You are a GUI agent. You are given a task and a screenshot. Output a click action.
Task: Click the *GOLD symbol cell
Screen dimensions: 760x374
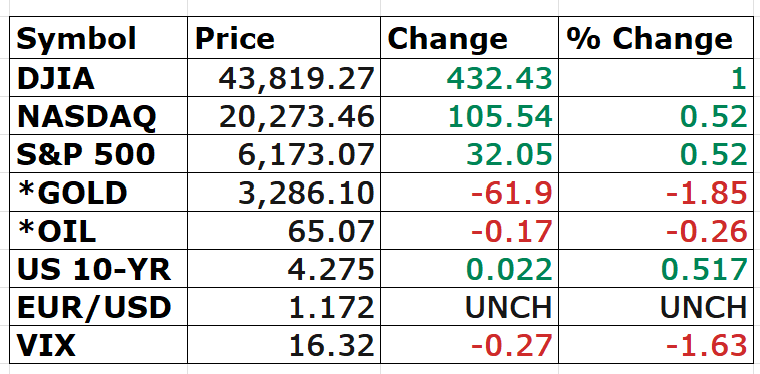tap(98, 192)
